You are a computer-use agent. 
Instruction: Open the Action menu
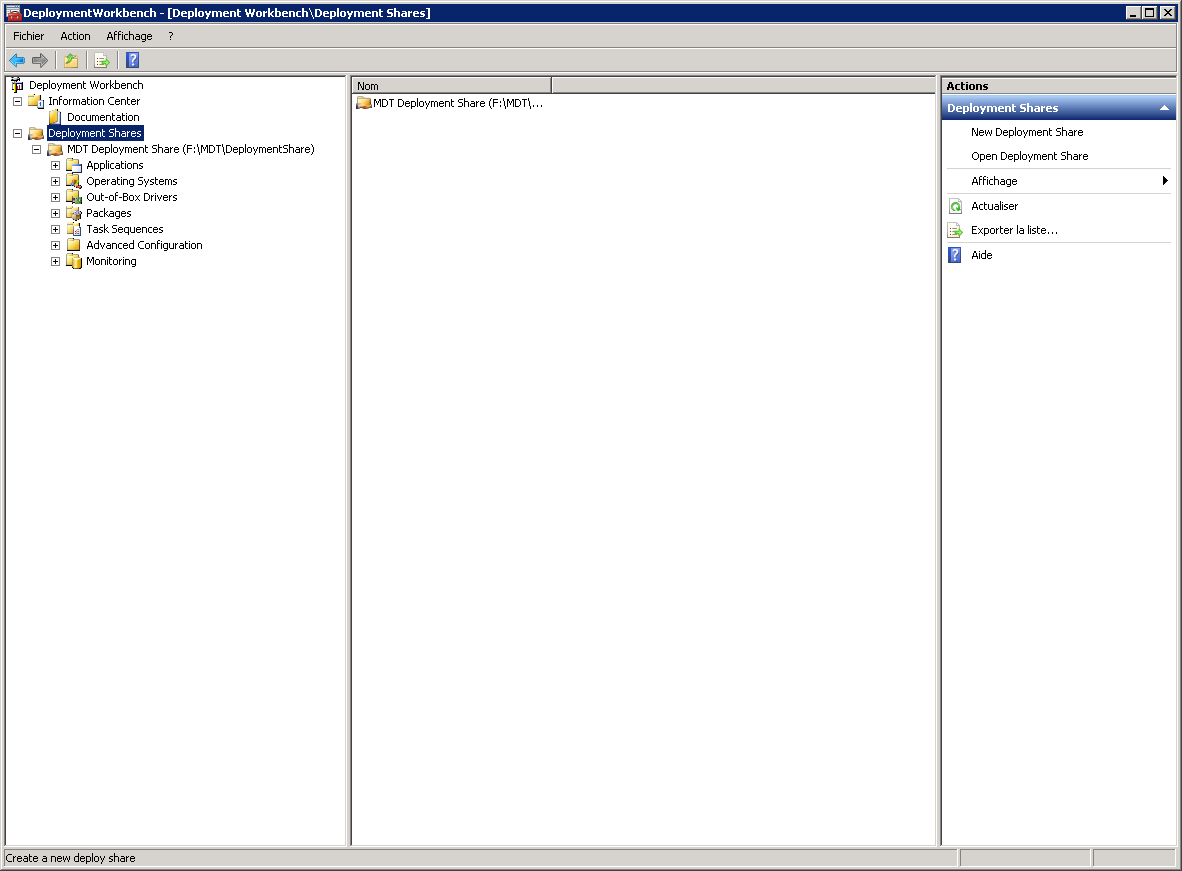click(75, 36)
